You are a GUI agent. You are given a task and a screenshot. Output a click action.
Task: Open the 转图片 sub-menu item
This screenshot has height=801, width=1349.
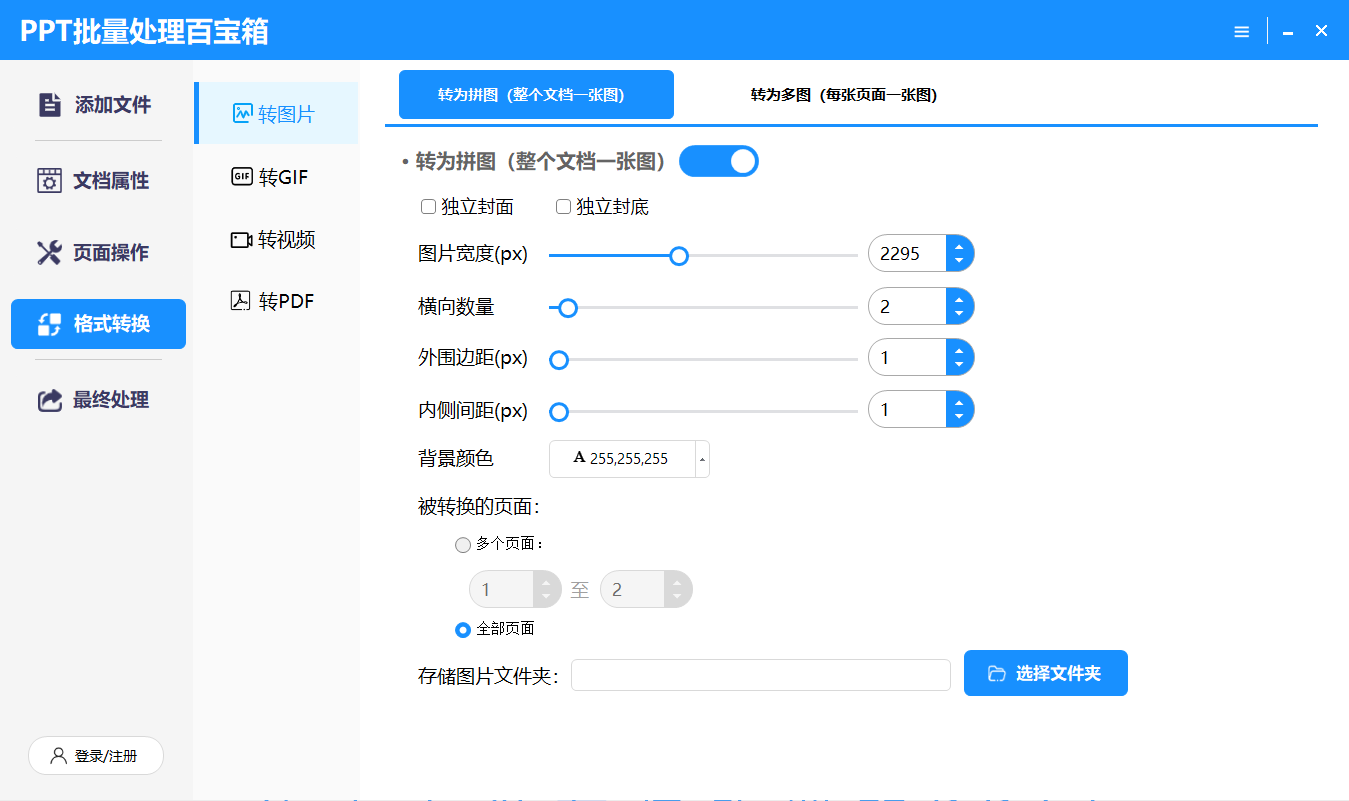276,113
